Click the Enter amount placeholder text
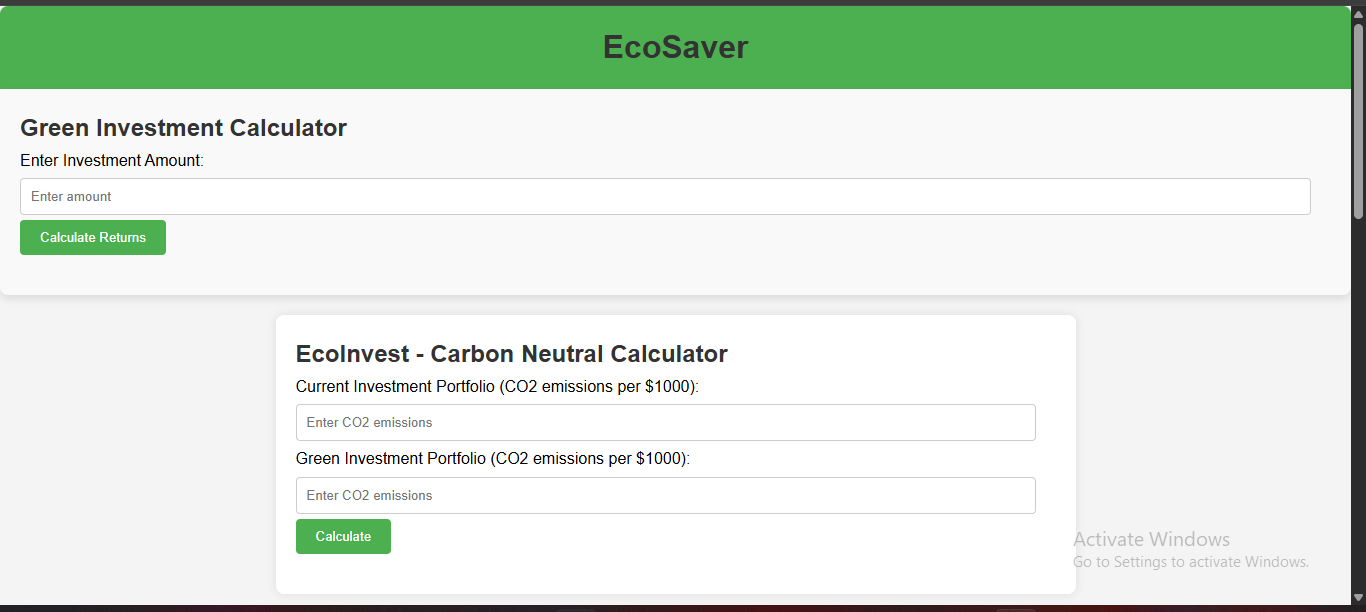1366x612 pixels. [70, 196]
